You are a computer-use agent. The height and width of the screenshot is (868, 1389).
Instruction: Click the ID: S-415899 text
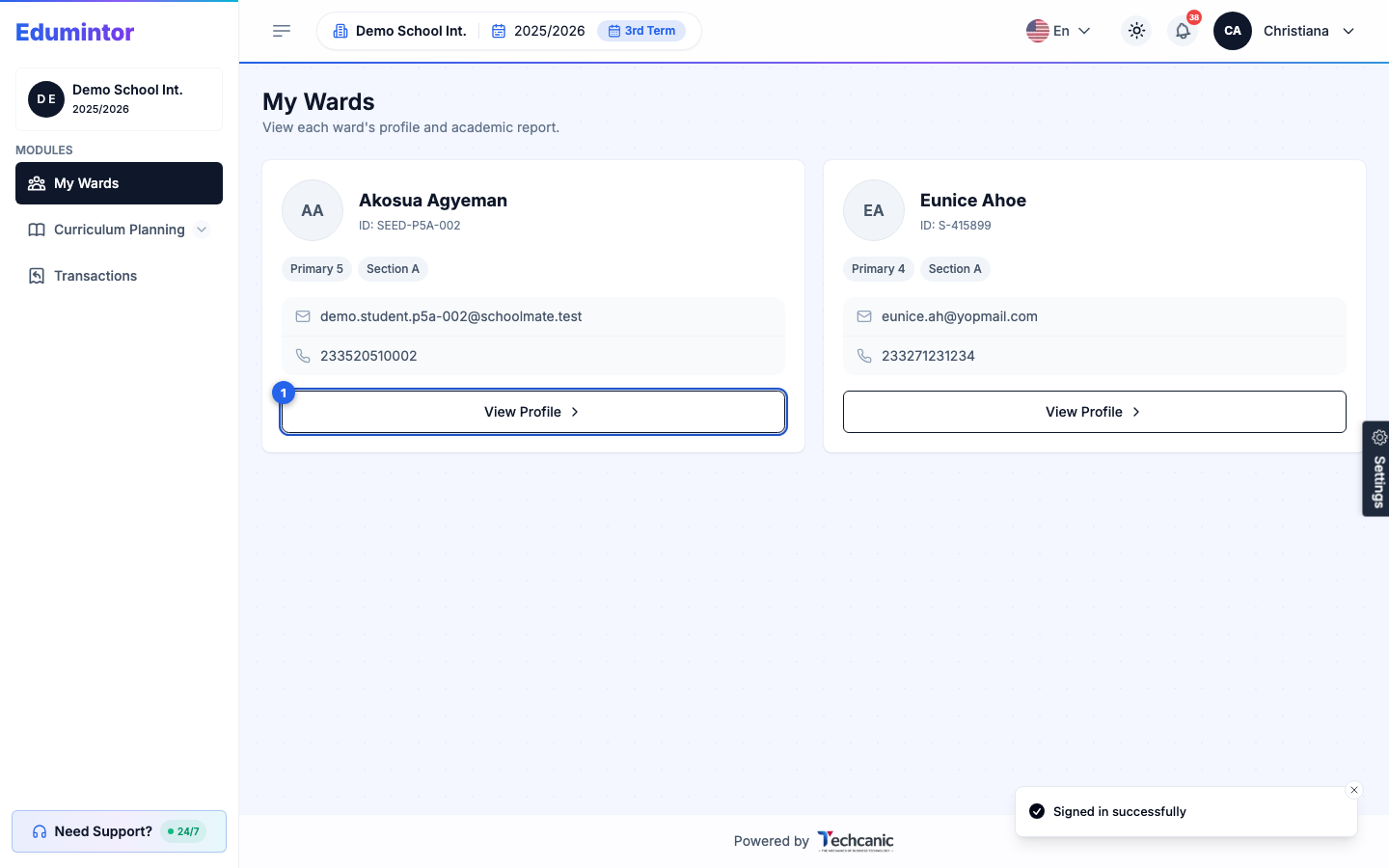[x=956, y=226]
